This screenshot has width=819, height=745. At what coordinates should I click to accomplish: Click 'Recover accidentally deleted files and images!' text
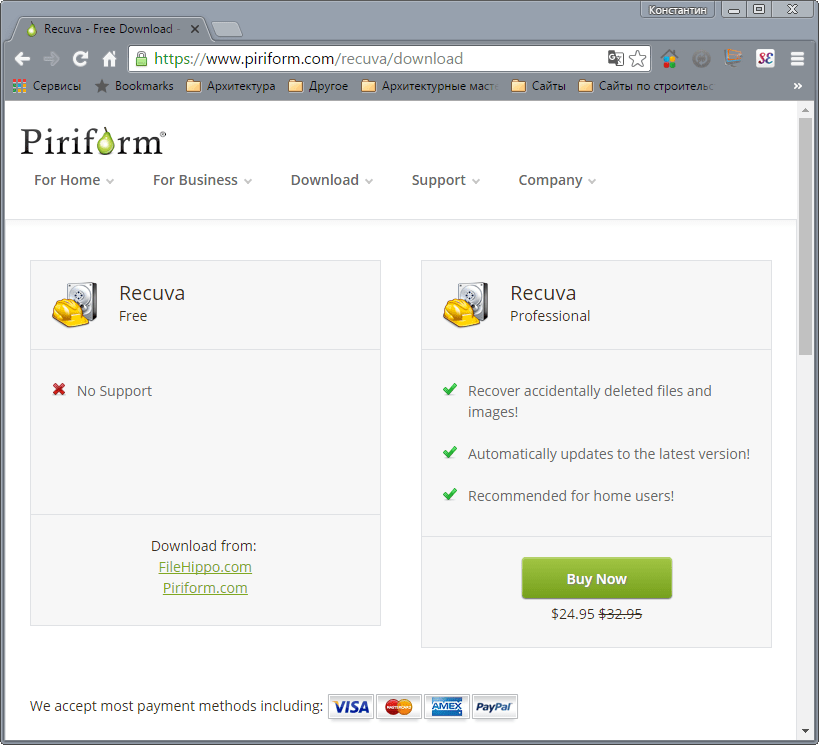[x=590, y=401]
